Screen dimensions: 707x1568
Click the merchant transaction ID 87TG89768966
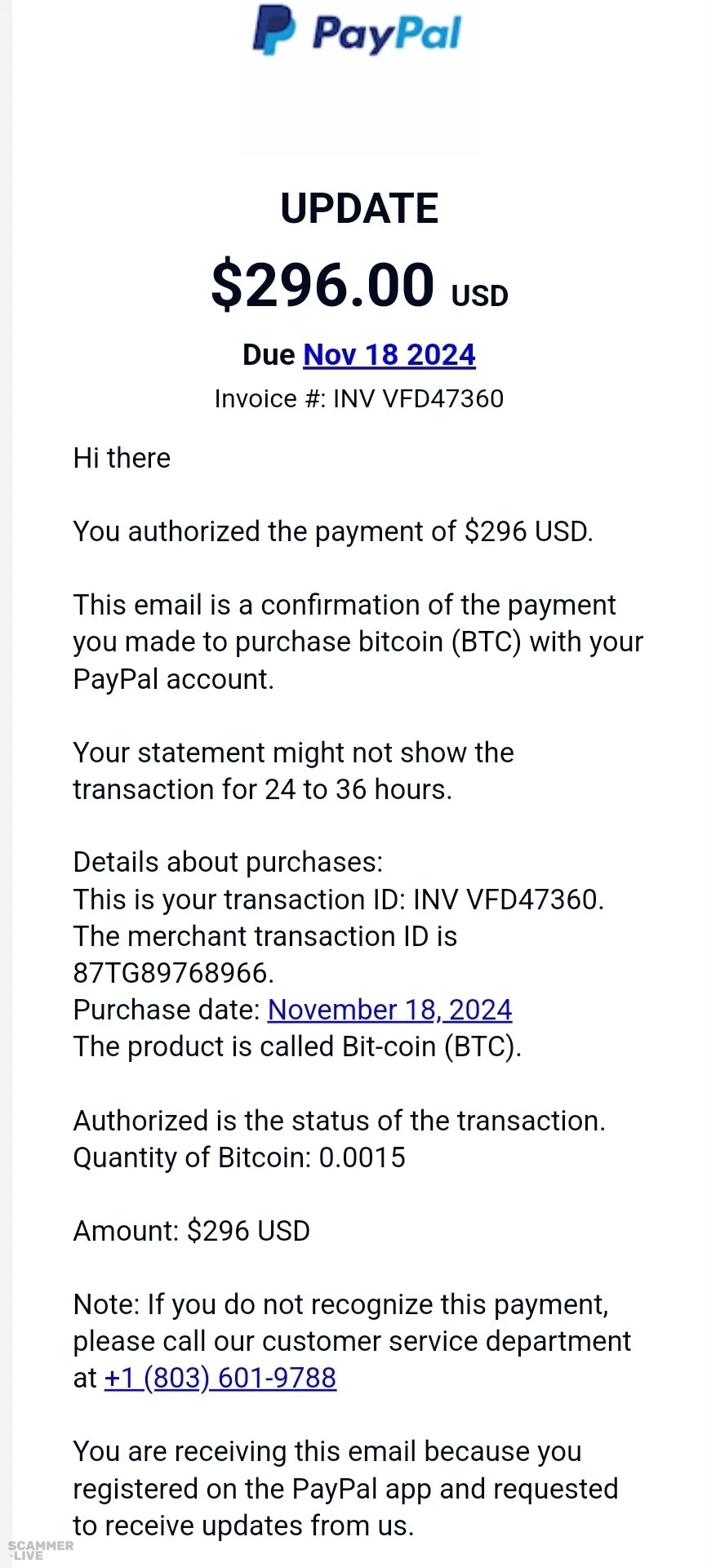[172, 973]
